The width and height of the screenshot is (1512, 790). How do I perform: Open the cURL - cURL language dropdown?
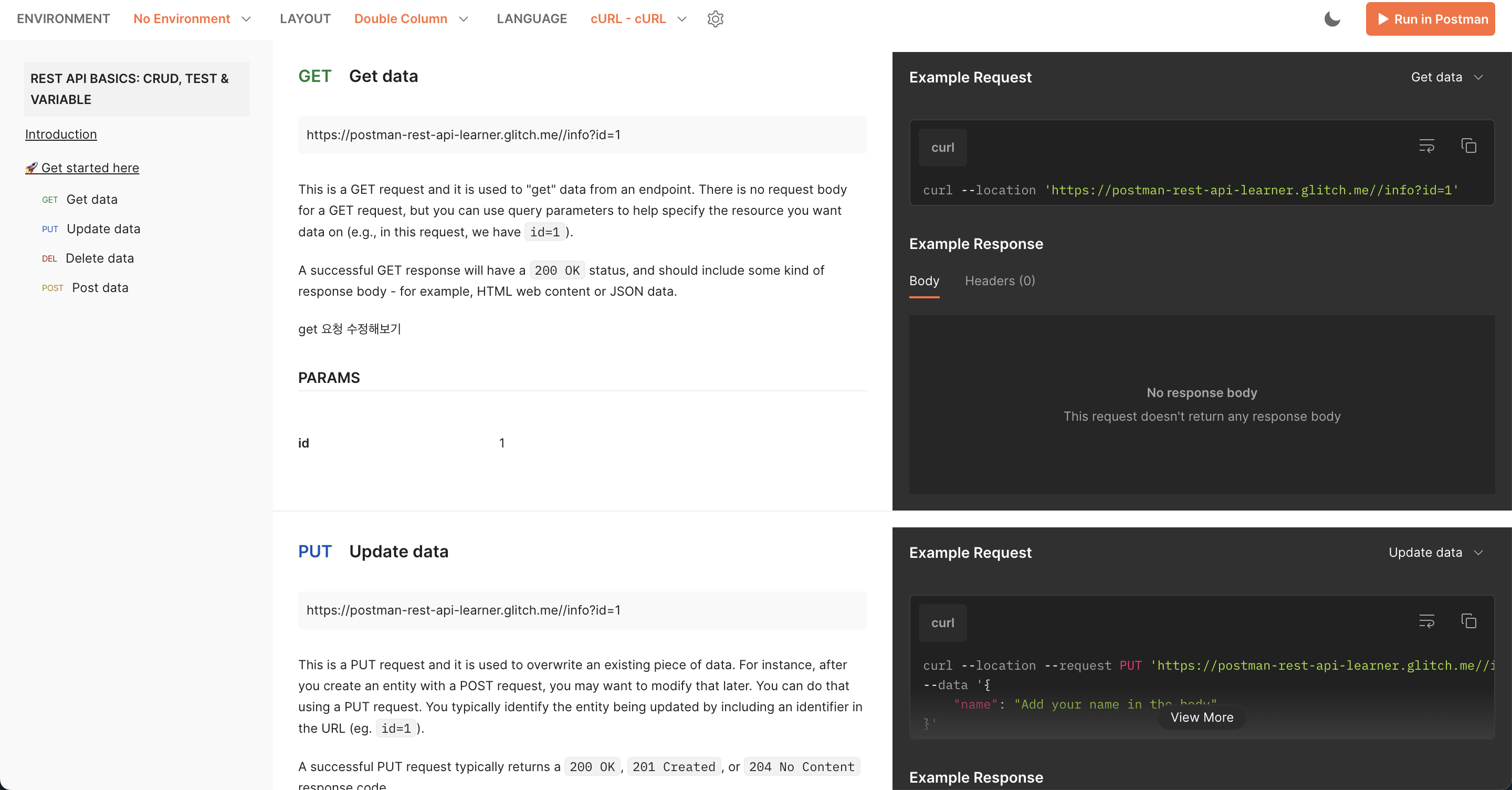pos(638,19)
